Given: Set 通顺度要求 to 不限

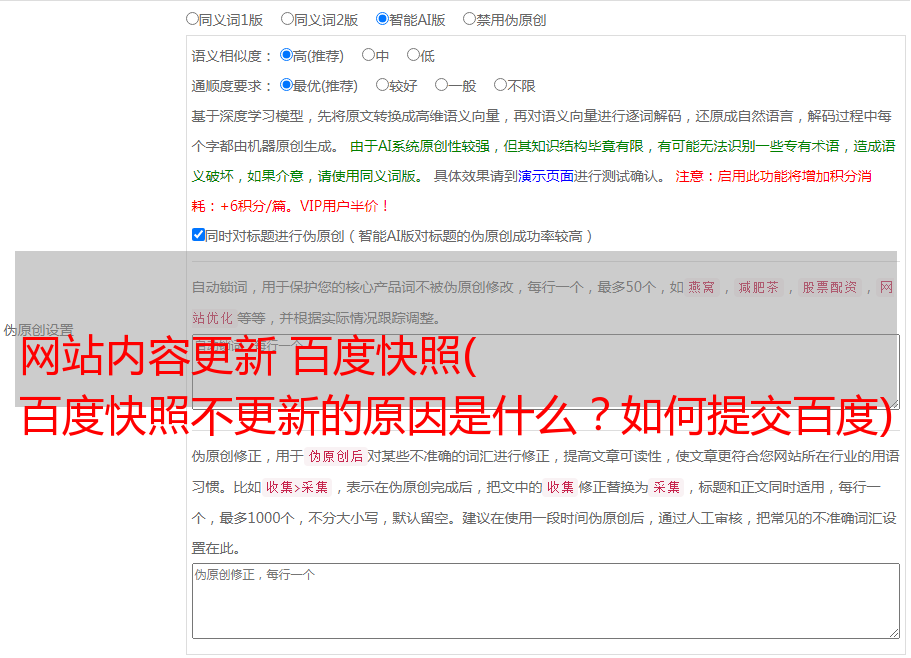Looking at the screenshot, I should pyautogui.click(x=500, y=85).
